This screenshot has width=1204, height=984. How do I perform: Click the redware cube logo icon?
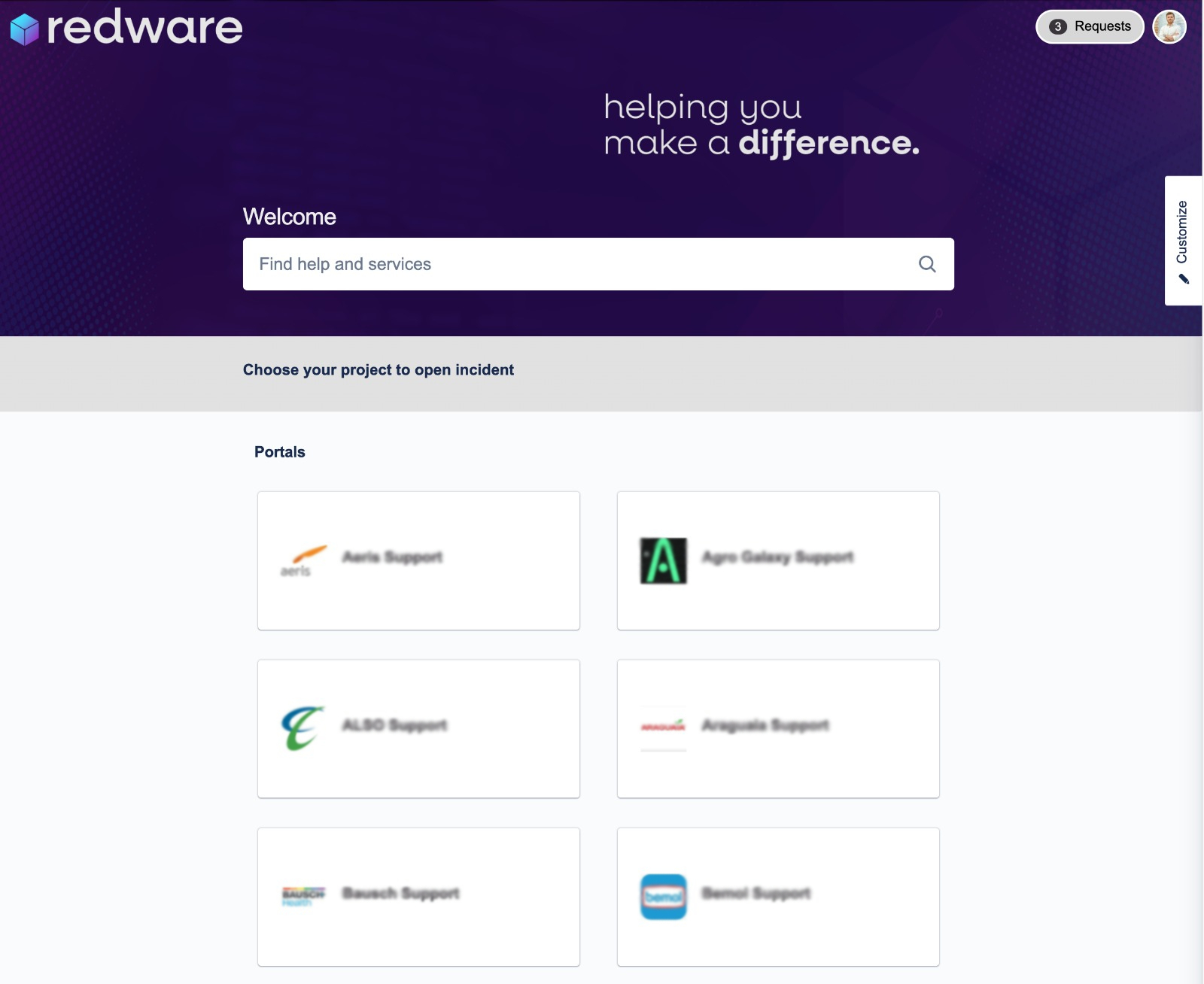25,29
